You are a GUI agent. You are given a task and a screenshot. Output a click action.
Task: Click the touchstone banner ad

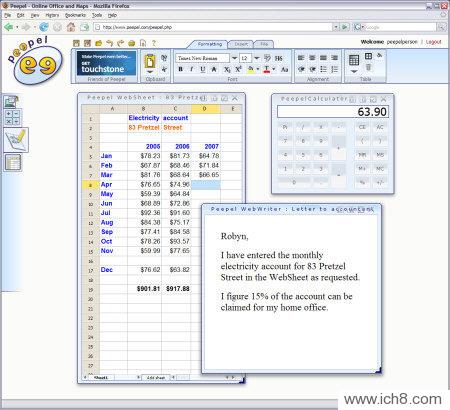(106, 63)
